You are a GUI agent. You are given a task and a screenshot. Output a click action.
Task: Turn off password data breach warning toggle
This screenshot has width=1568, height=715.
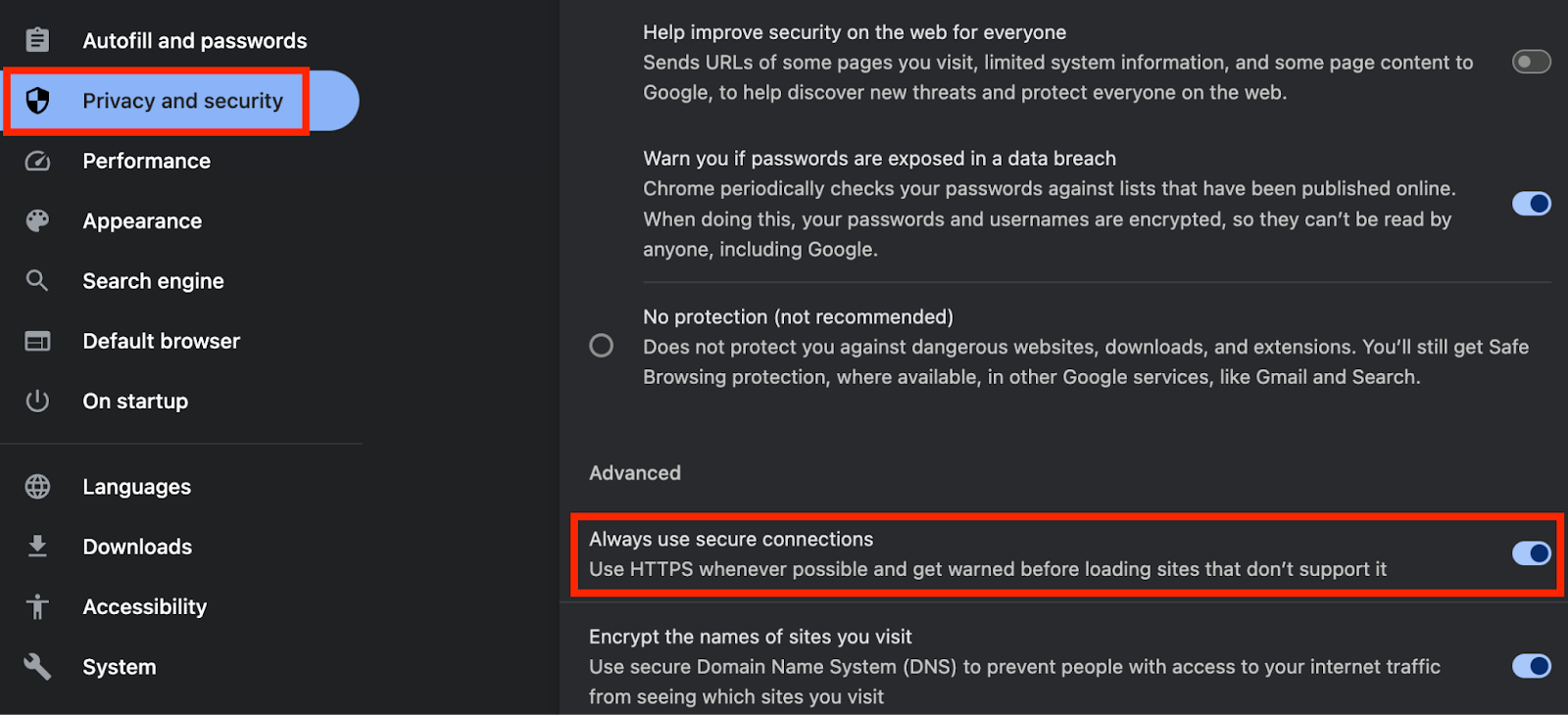pyautogui.click(x=1531, y=204)
